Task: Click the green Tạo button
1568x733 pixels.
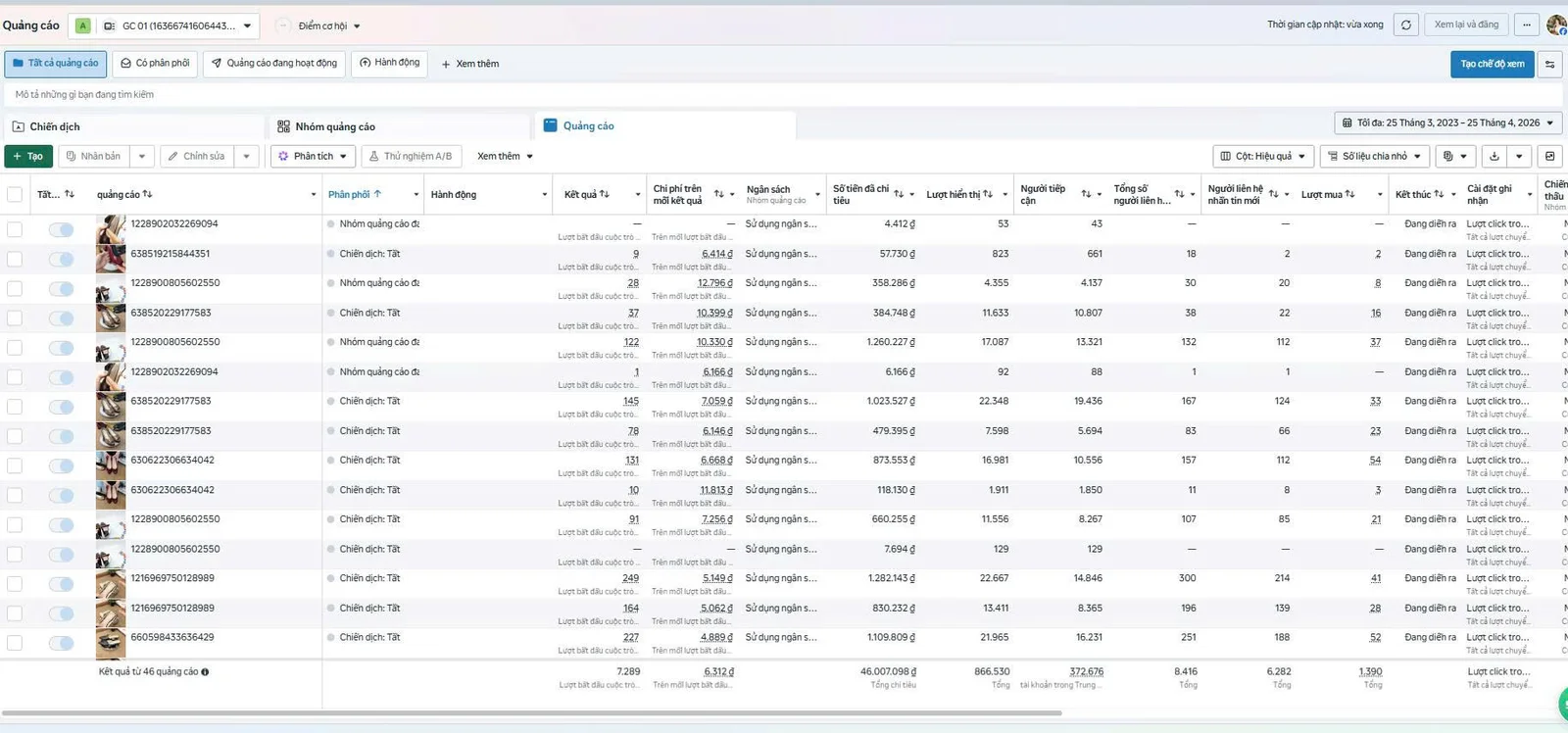Action: point(28,156)
